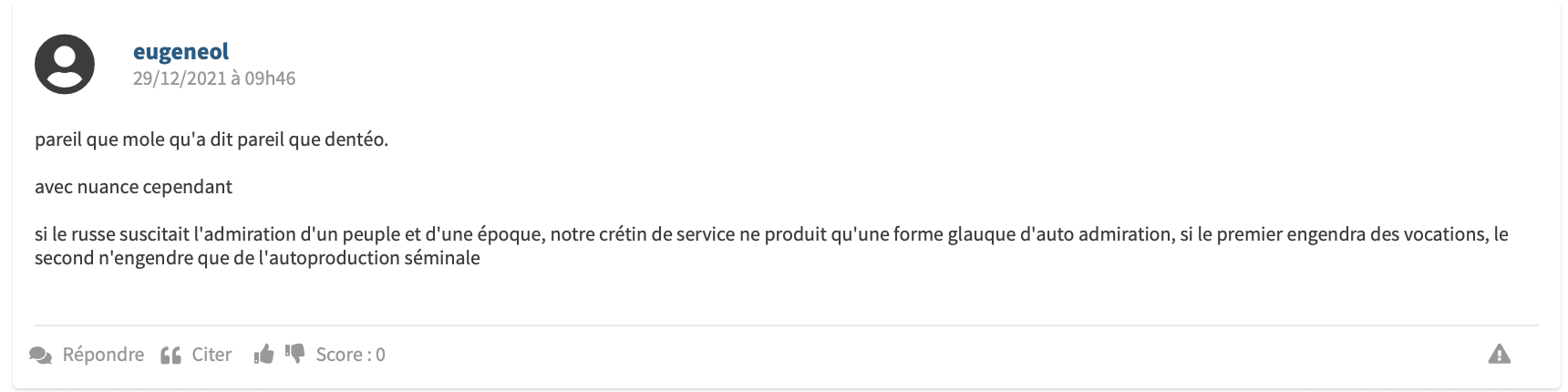1568x392 pixels.
Task: Report comment using warning triangle icon
Action: [1499, 355]
